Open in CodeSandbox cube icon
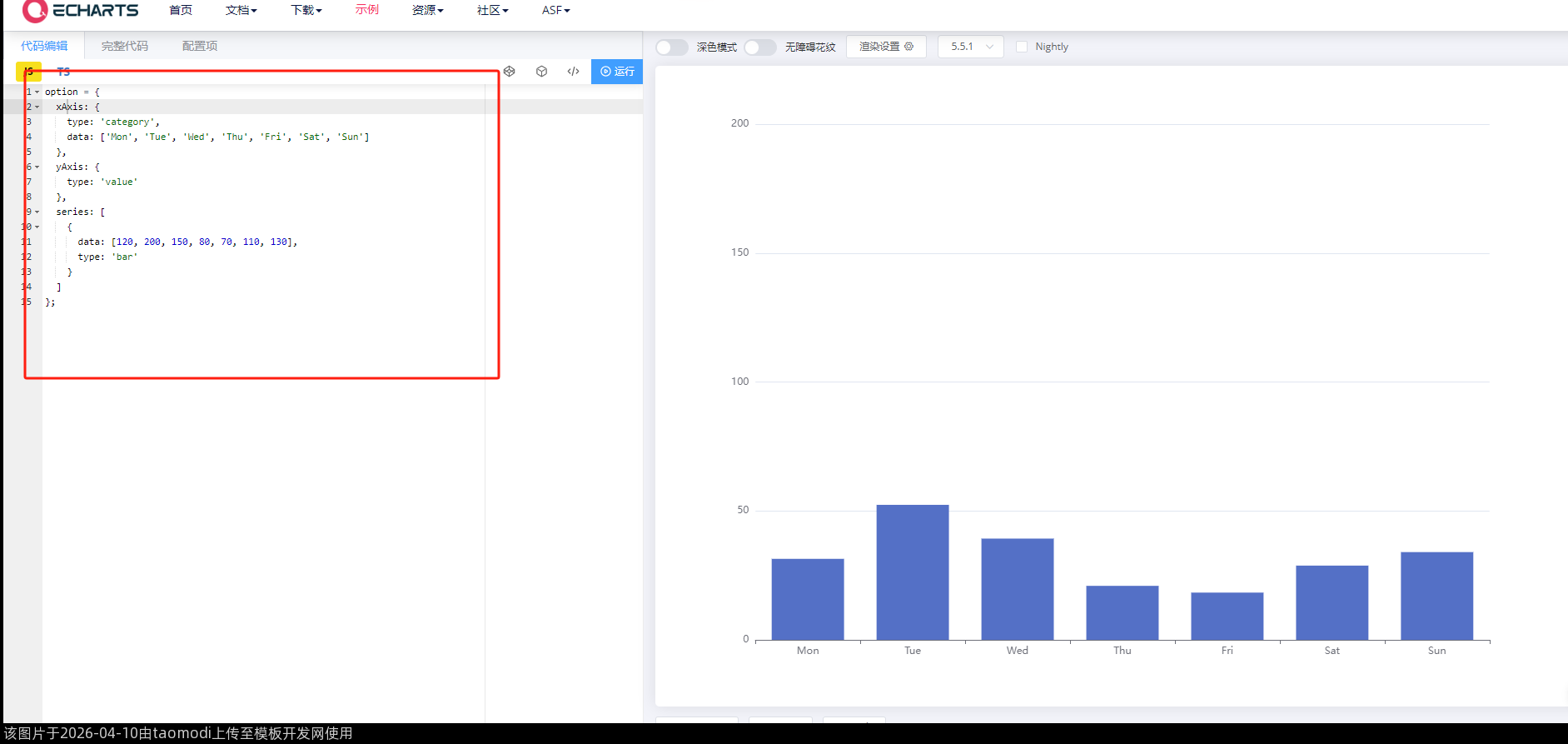The height and width of the screenshot is (744, 1568). (541, 72)
